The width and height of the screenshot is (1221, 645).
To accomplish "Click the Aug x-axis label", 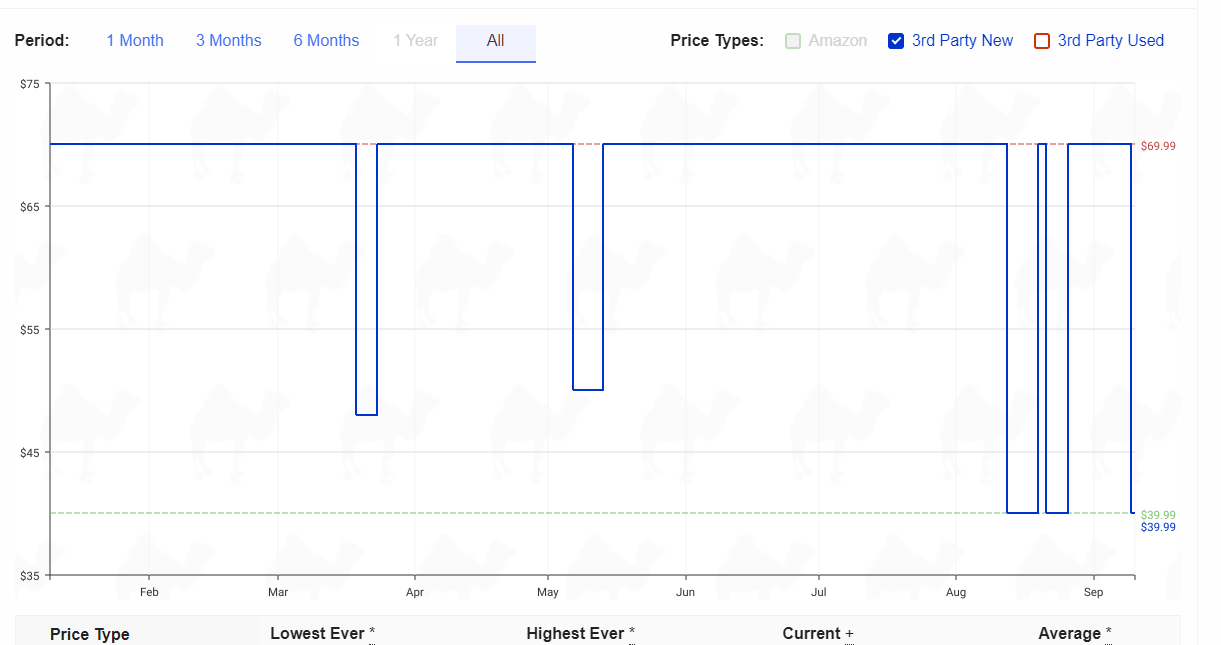I will pos(956,592).
